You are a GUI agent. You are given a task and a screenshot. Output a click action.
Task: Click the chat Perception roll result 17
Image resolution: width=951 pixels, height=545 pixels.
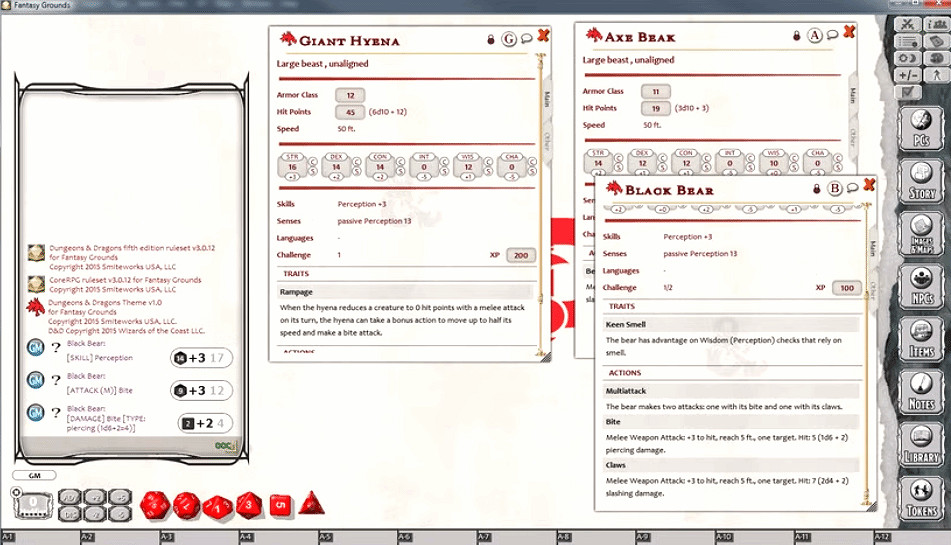click(x=217, y=358)
